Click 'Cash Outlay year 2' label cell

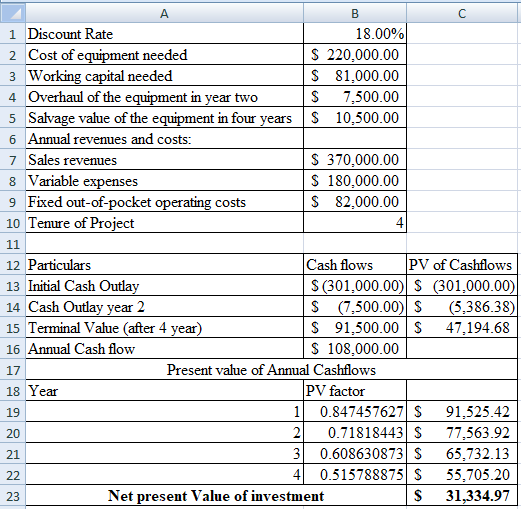click(x=164, y=307)
